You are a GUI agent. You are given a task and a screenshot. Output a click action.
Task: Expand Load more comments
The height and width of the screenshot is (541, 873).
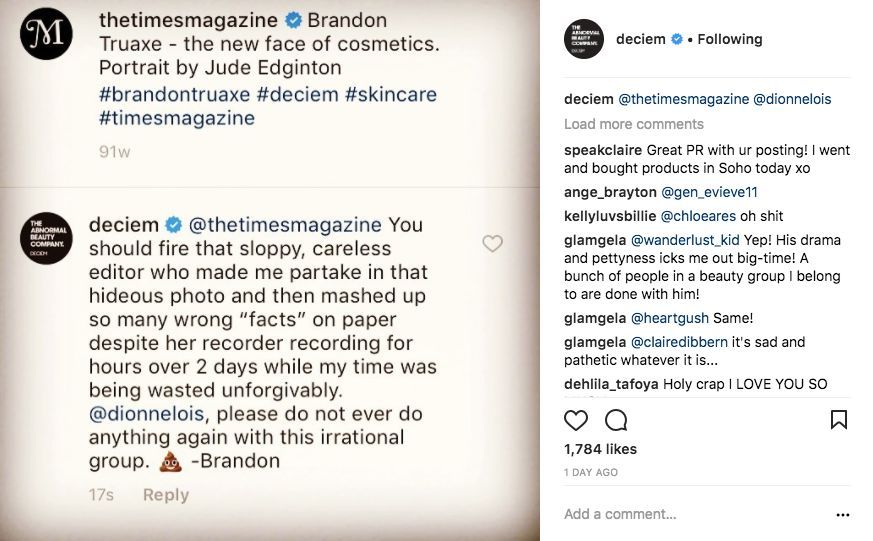point(633,124)
